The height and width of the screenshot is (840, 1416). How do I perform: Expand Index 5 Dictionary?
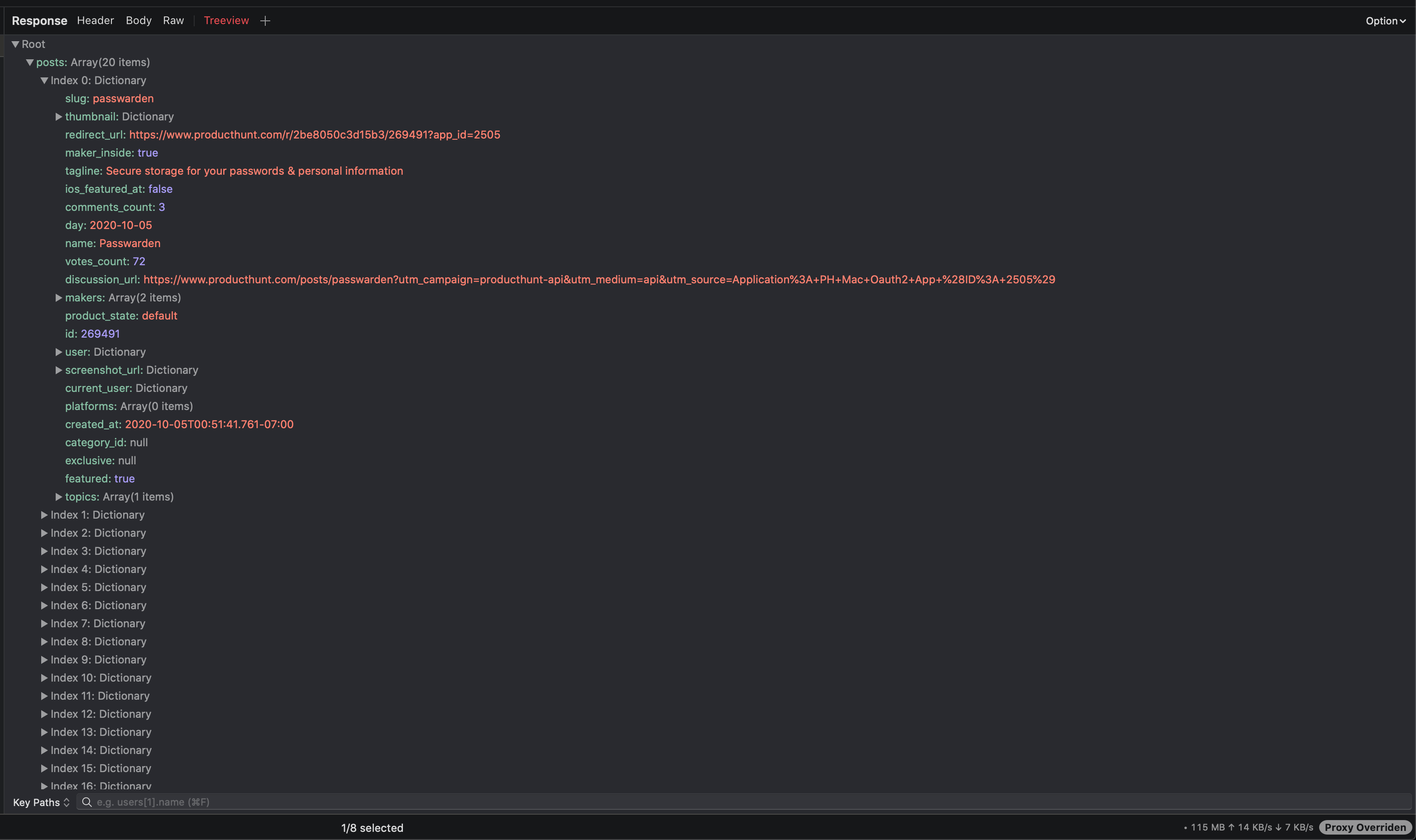tap(44, 587)
